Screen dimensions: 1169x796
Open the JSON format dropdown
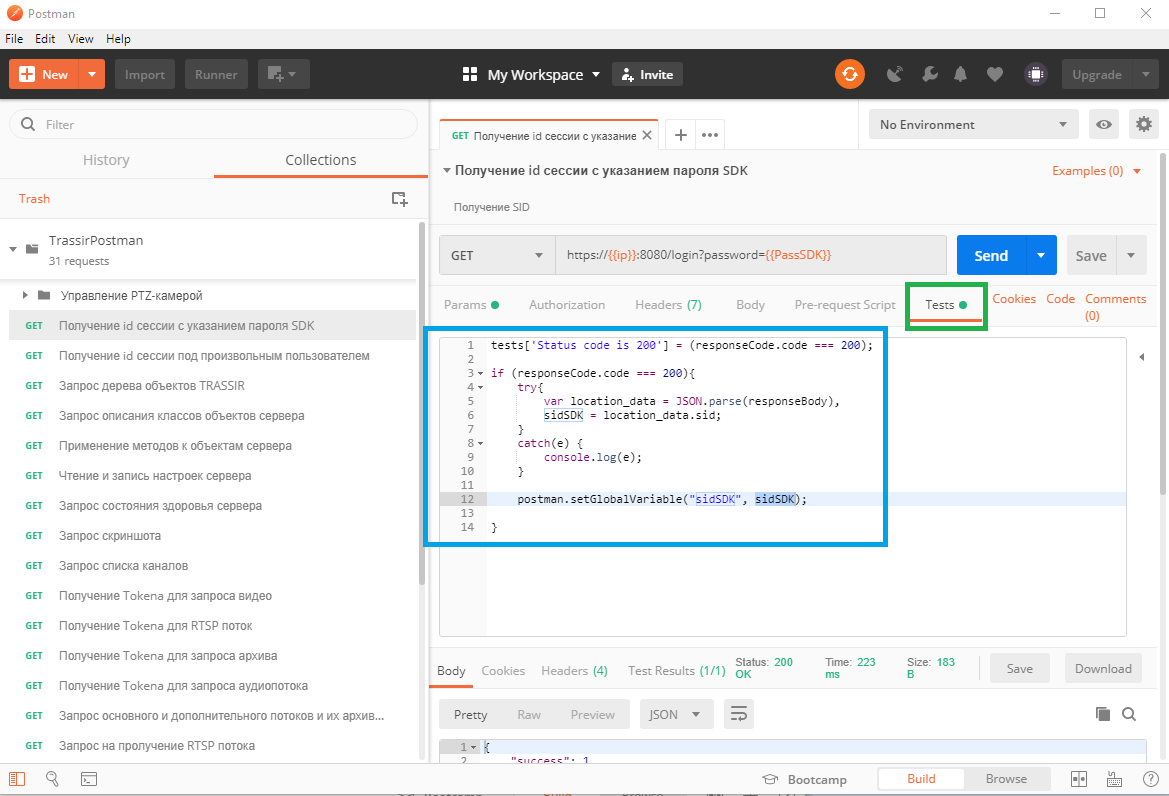tap(676, 714)
